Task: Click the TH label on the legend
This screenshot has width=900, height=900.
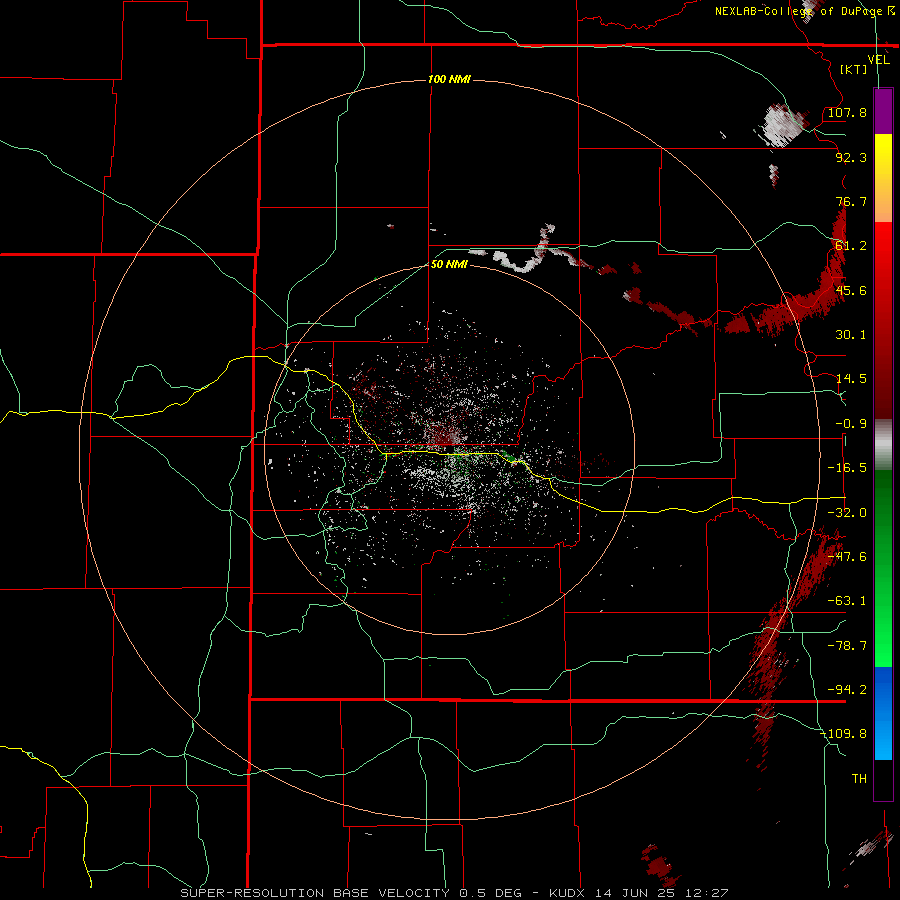Action: (x=859, y=779)
